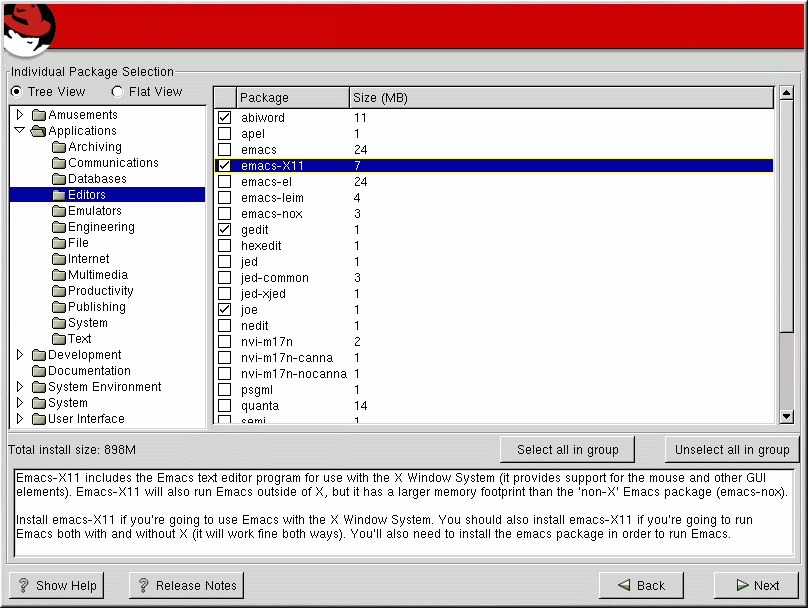This screenshot has height=608, width=808.
Task: Click the Amusements folder icon
Action: (x=39, y=114)
